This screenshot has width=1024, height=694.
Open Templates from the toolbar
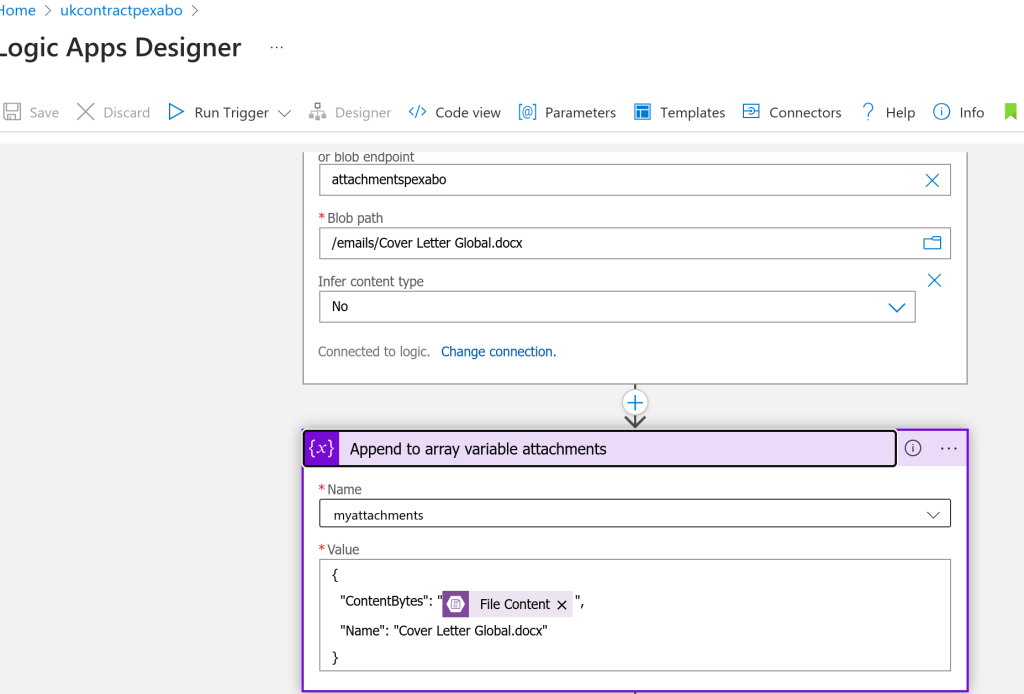point(679,112)
